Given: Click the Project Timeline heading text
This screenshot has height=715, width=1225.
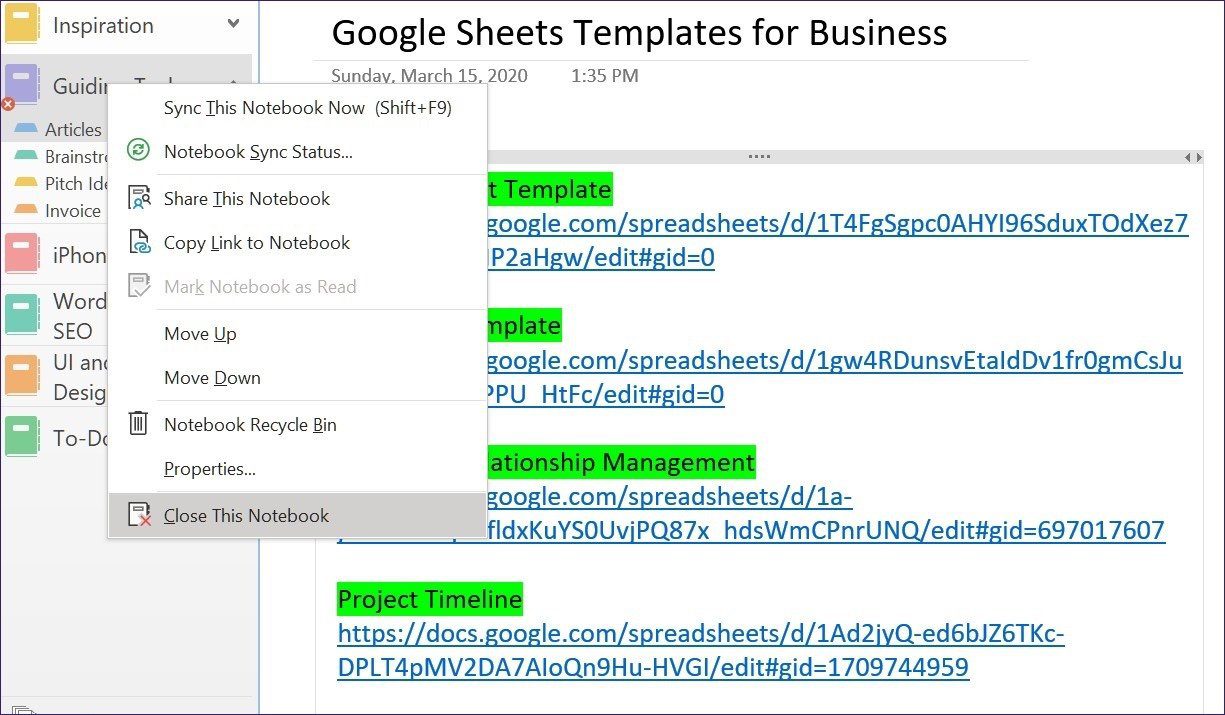Looking at the screenshot, I should pos(430,599).
